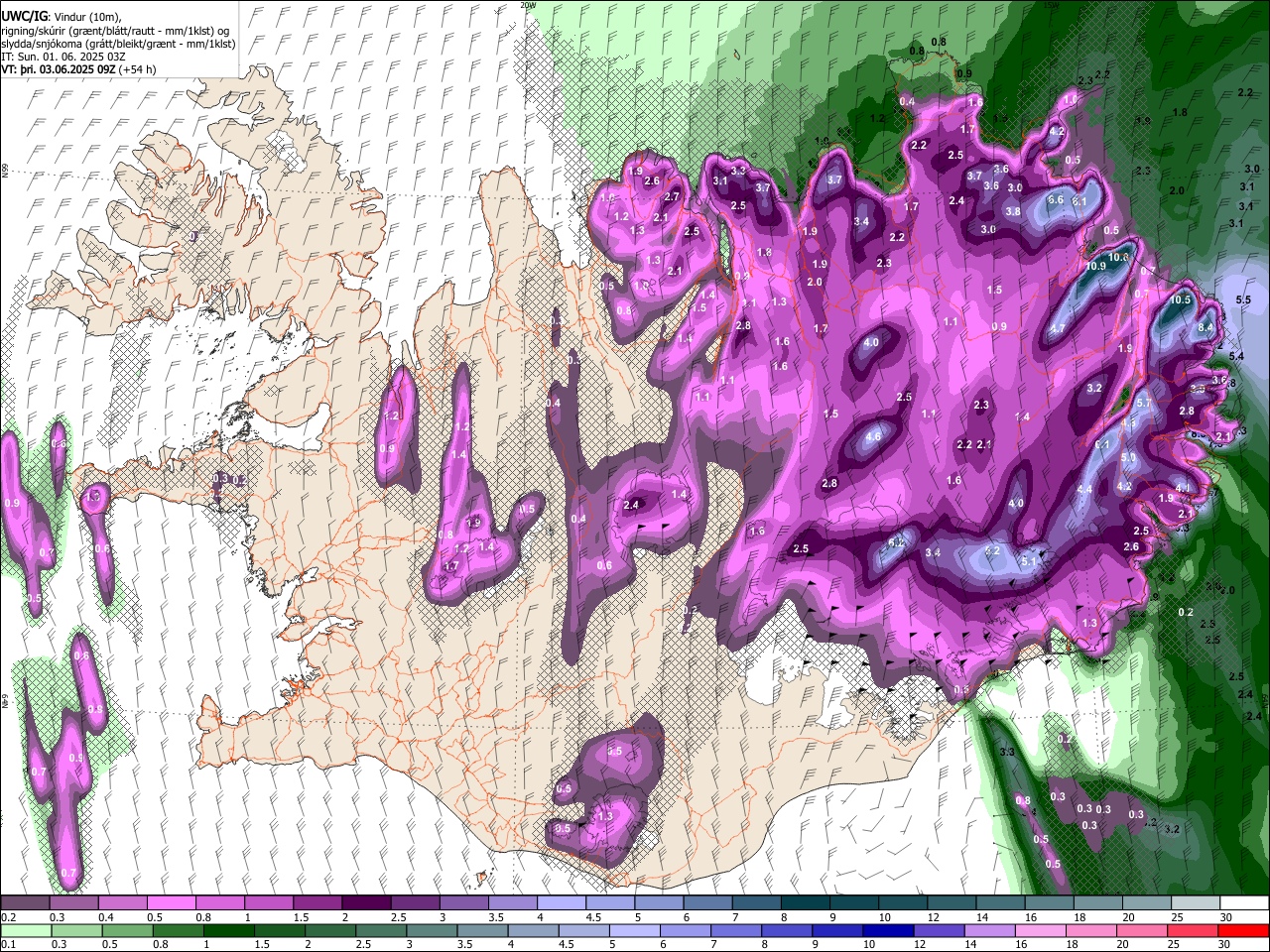Click the '20W' longitude label
Viewport: 1270px width, 952px height.
[x=528, y=5]
